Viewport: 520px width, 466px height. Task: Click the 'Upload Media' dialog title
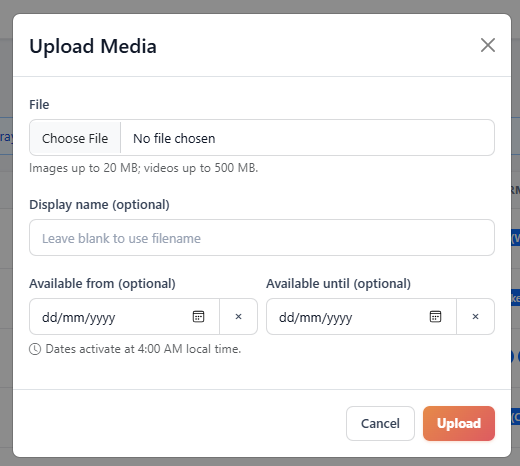point(93,46)
